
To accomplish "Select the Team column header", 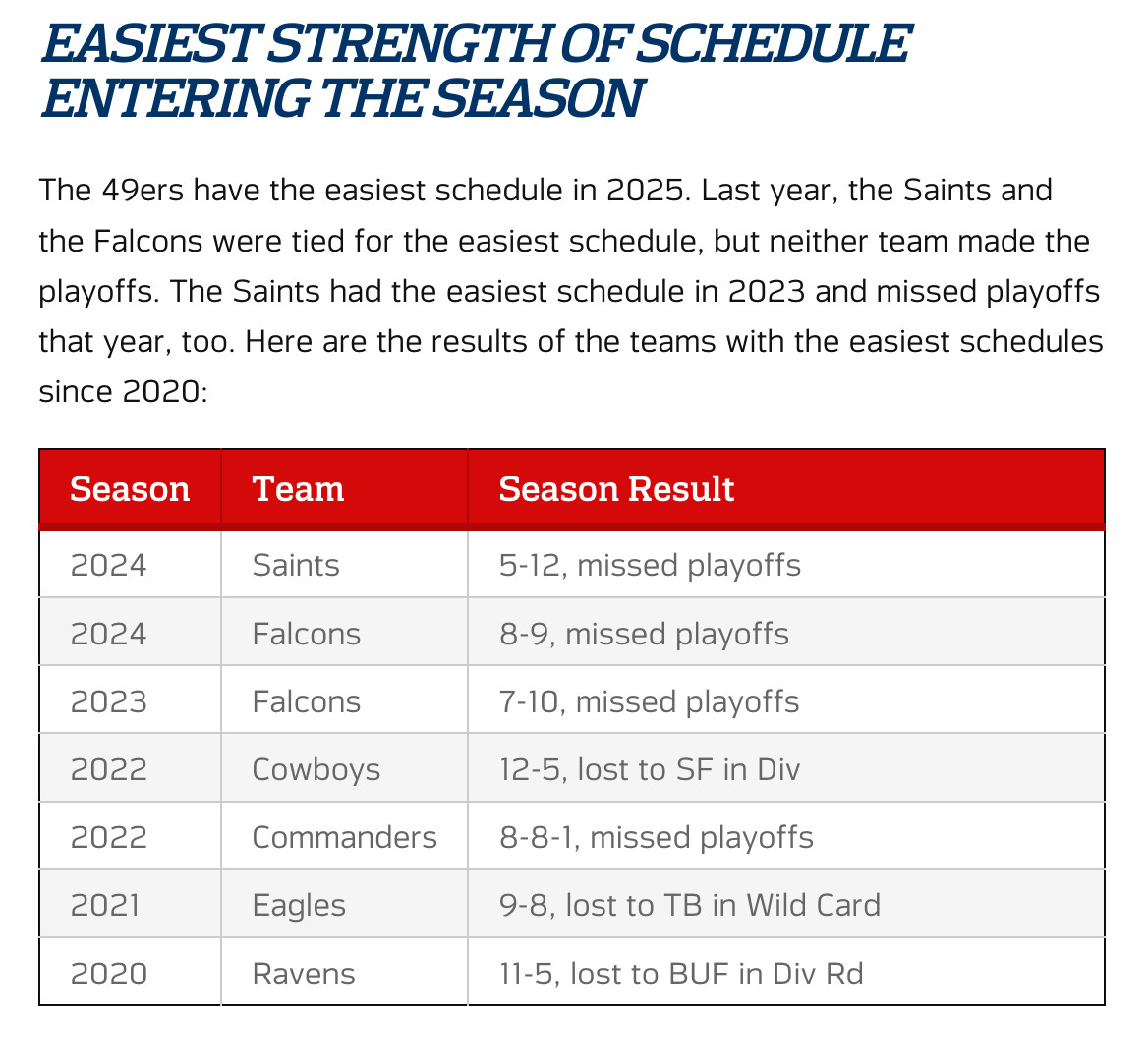I will pyautogui.click(x=298, y=489).
